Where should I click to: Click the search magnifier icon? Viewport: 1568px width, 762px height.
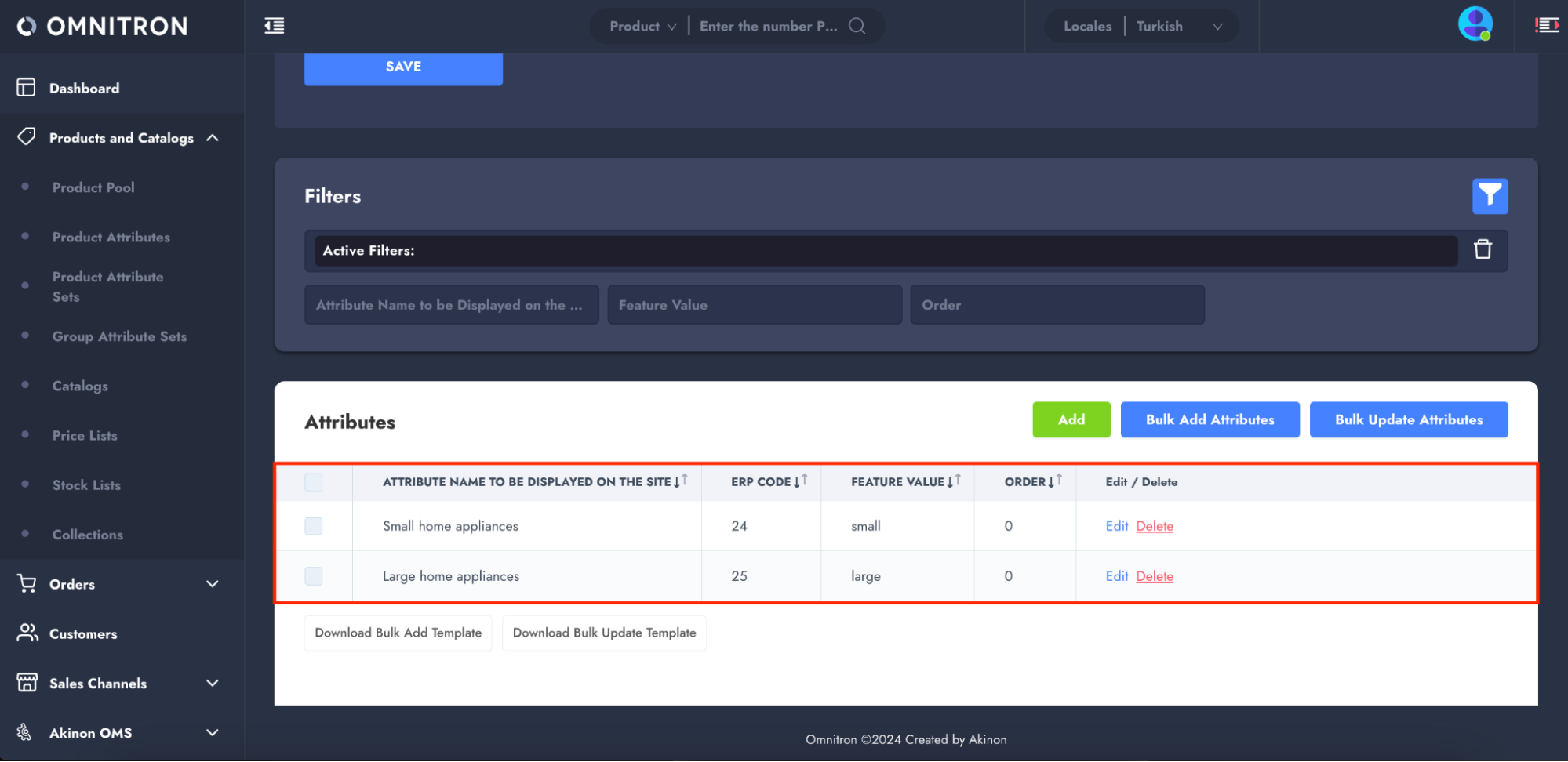(857, 26)
